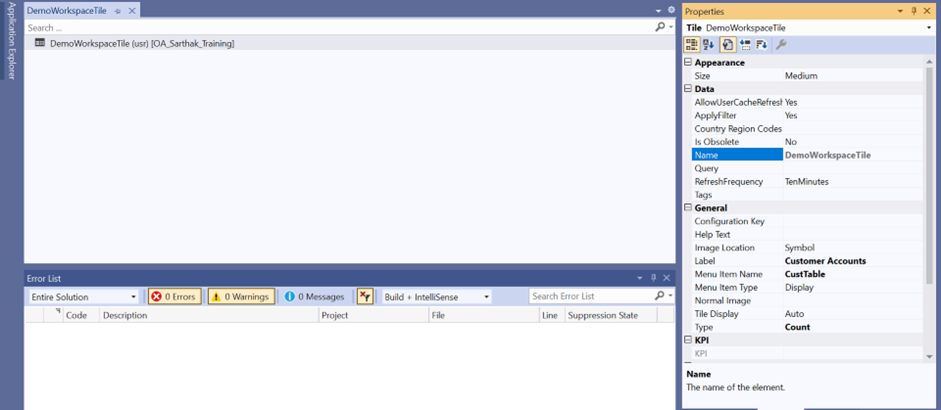941x410 pixels.
Task: Click the sort-by-order icon in Properties toolbar
Action: [762, 44]
